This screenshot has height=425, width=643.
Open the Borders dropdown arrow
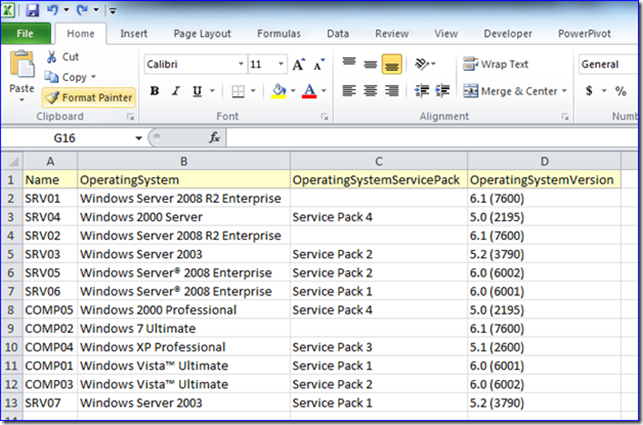click(x=253, y=91)
